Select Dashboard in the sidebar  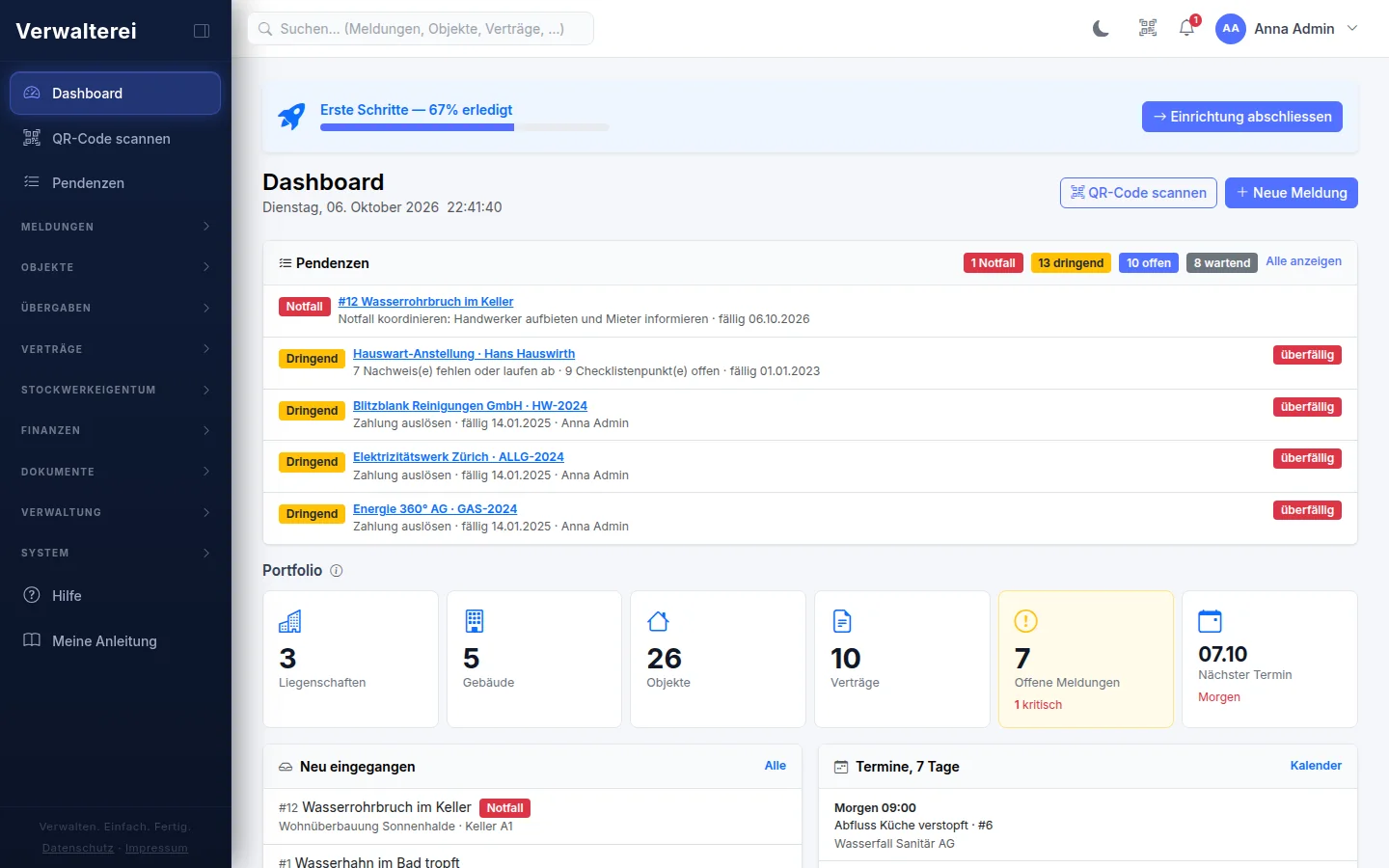click(x=116, y=94)
